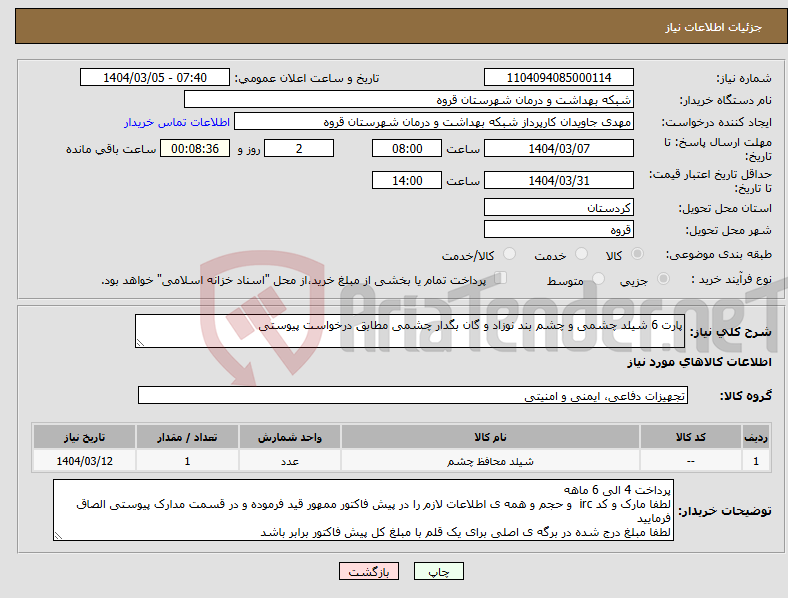788x598 pixels.
Task: Click the announcement date field 1404/03/05 - 07:40
Action: (x=155, y=77)
